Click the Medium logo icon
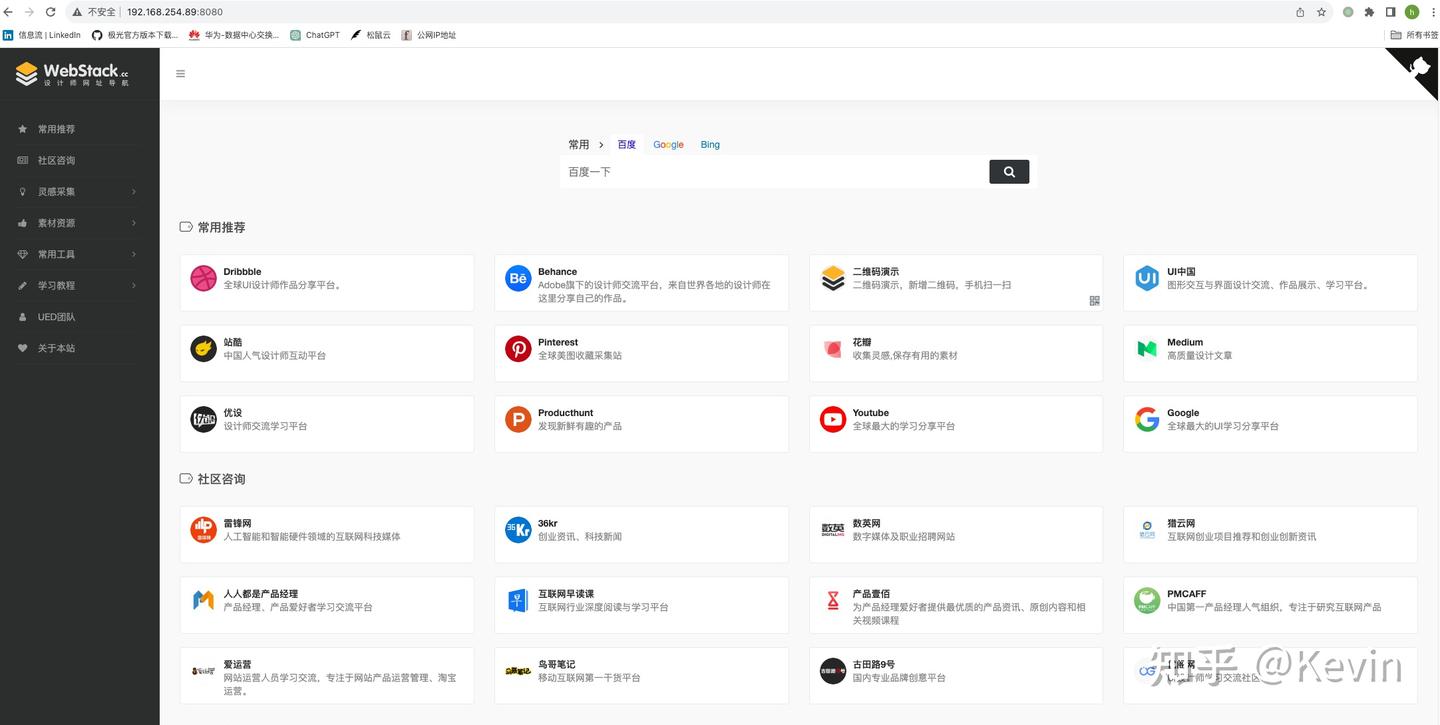This screenshot has width=1440, height=725. tap(1147, 349)
